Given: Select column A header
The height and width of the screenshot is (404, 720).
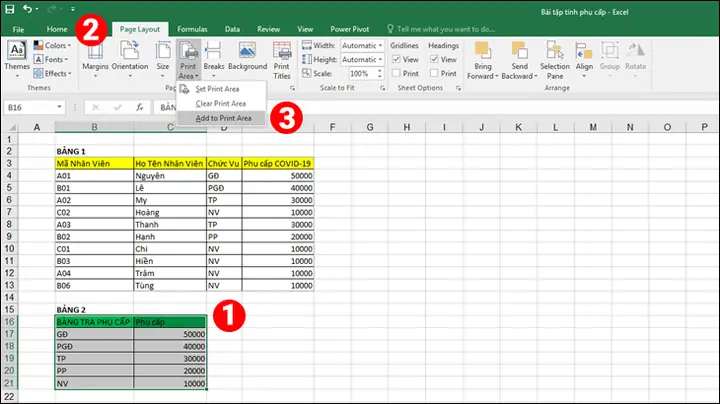Looking at the screenshot, I should tap(37, 127).
